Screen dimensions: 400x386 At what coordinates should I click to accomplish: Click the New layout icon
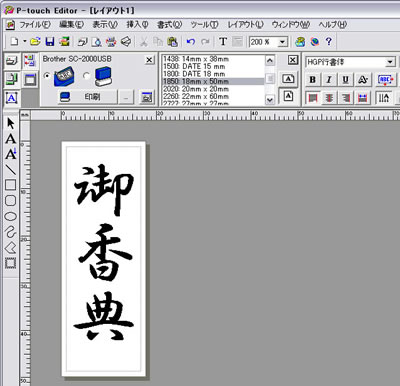(14, 42)
